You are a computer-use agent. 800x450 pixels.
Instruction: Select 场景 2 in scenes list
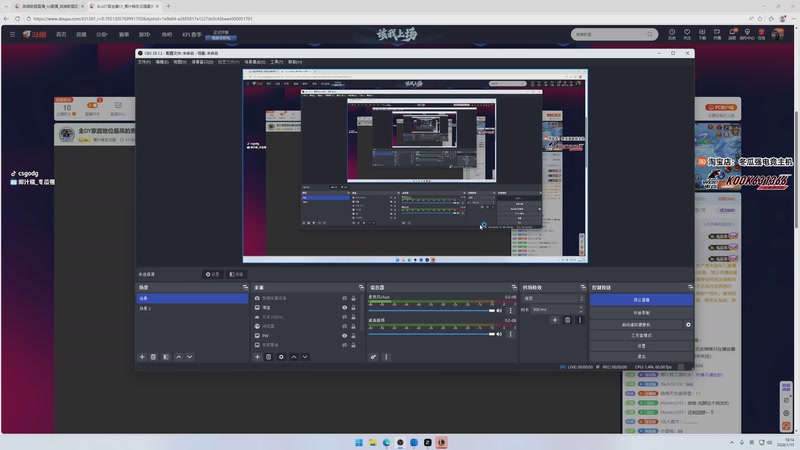pyautogui.click(x=192, y=308)
